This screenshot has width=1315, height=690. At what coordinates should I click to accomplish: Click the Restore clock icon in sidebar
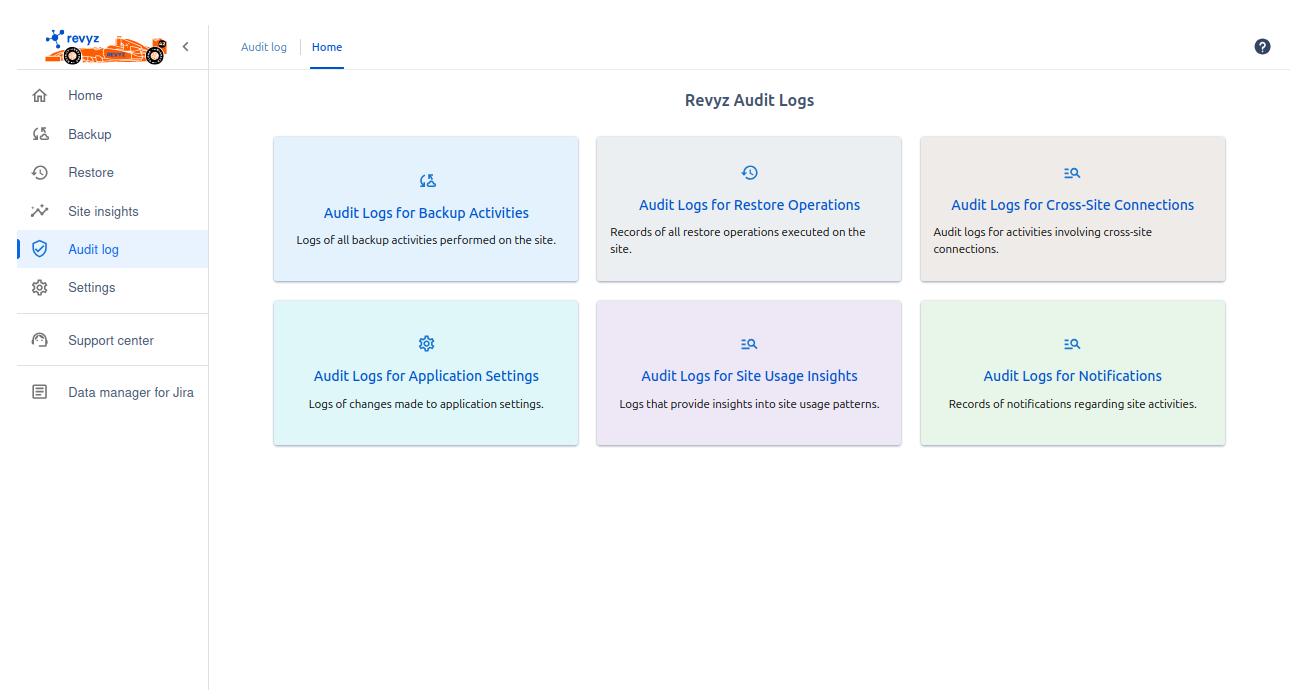(x=40, y=173)
